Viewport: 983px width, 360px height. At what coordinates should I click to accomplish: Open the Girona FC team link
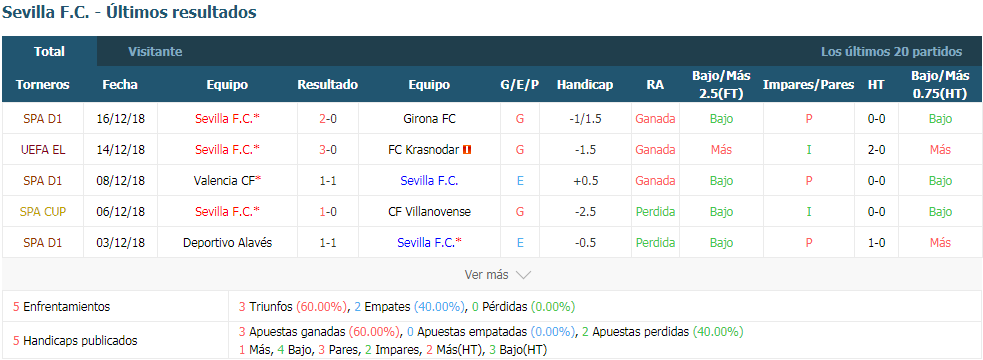tap(429, 119)
